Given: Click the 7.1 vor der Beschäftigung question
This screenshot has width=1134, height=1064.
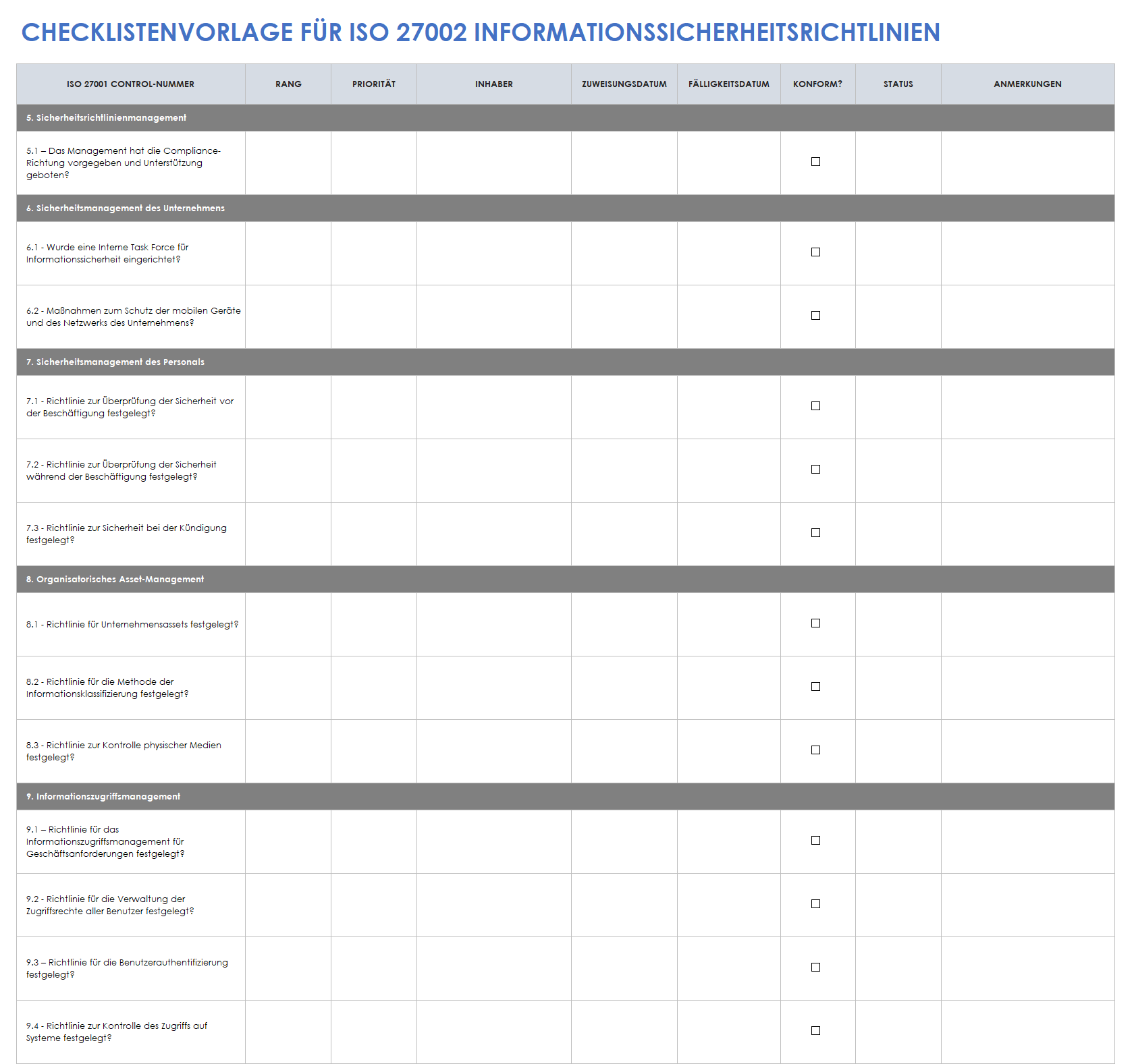Looking at the screenshot, I should (x=130, y=407).
